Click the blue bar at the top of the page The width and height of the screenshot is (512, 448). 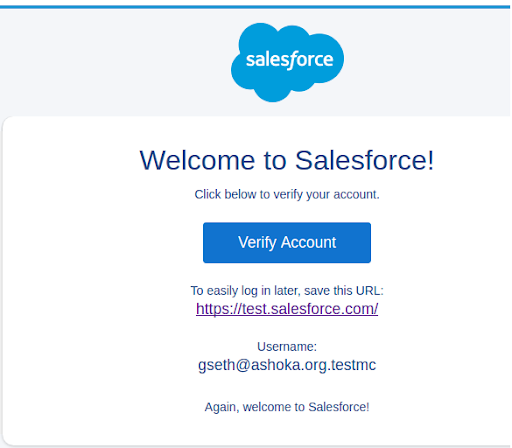pos(255,7)
